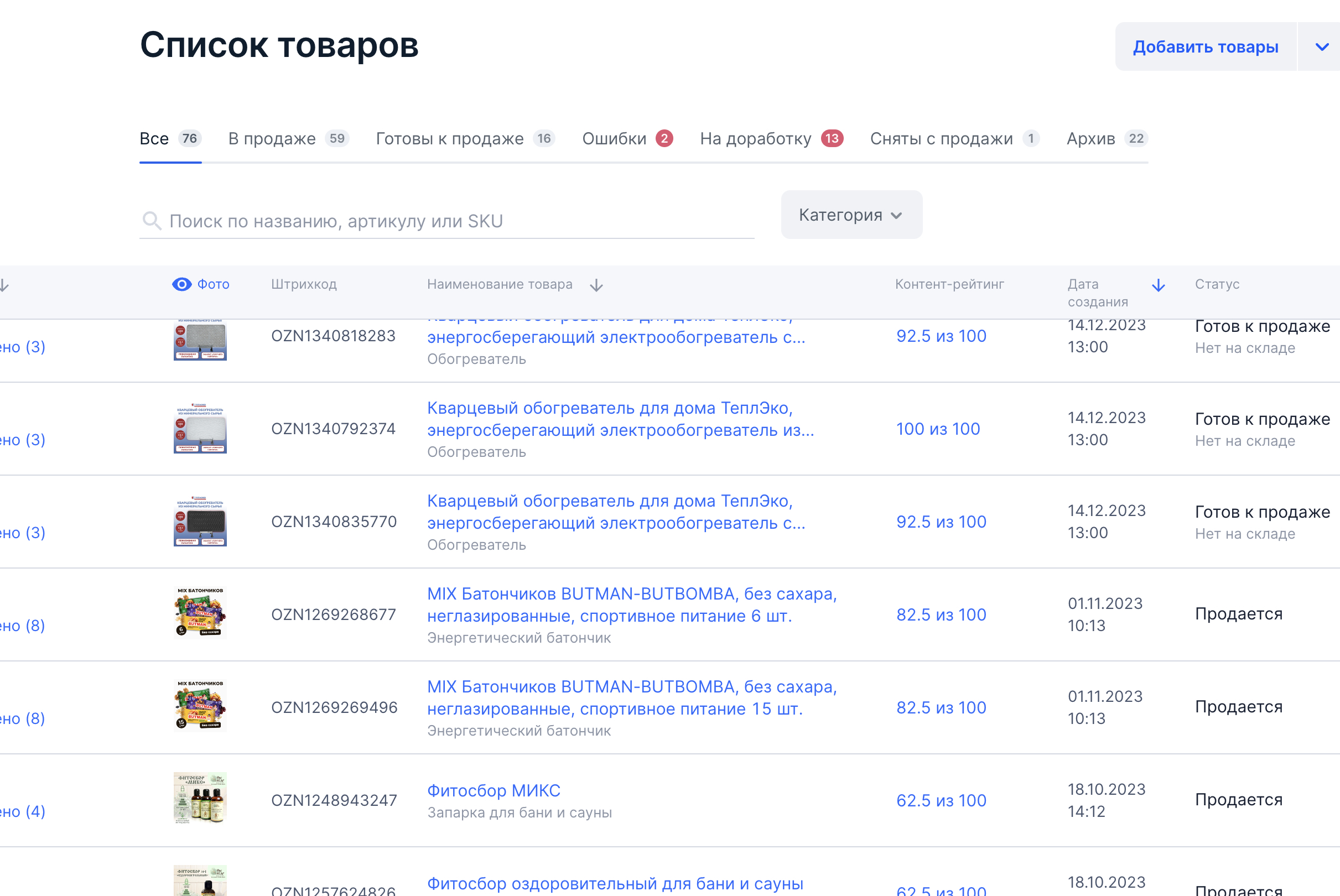Click rating 100 из 100
The width and height of the screenshot is (1340, 896).
938,429
